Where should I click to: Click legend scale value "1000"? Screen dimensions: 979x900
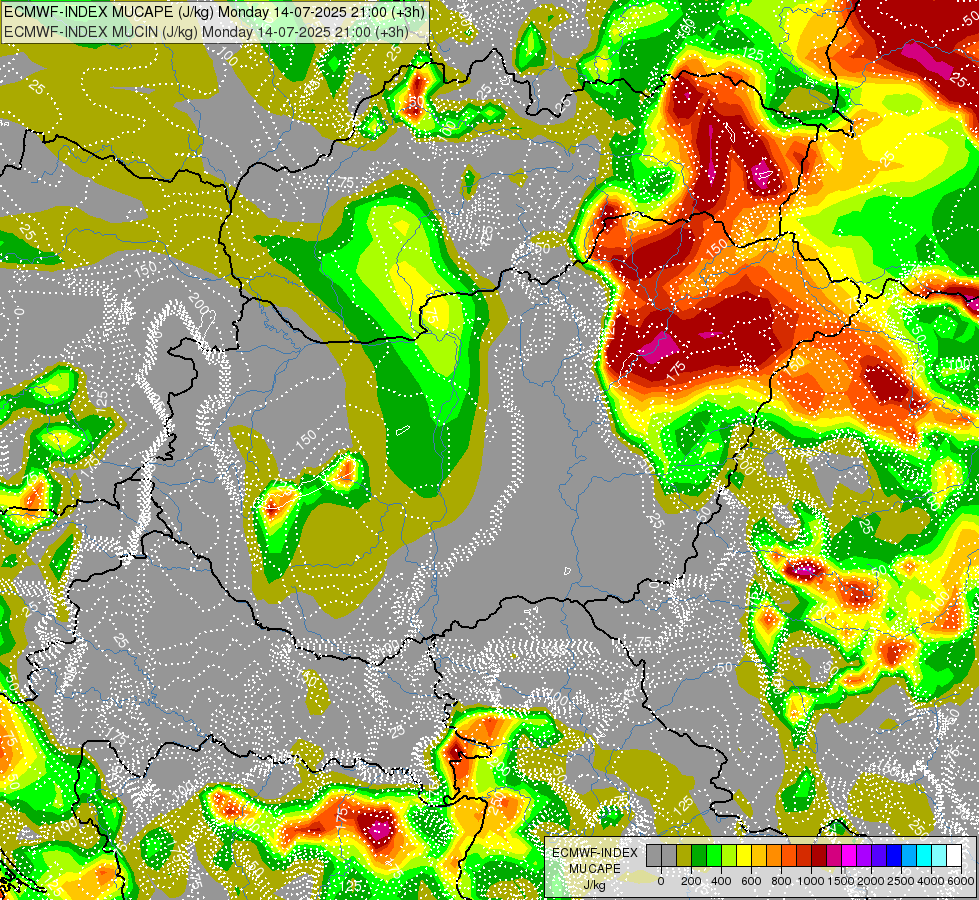811,881
